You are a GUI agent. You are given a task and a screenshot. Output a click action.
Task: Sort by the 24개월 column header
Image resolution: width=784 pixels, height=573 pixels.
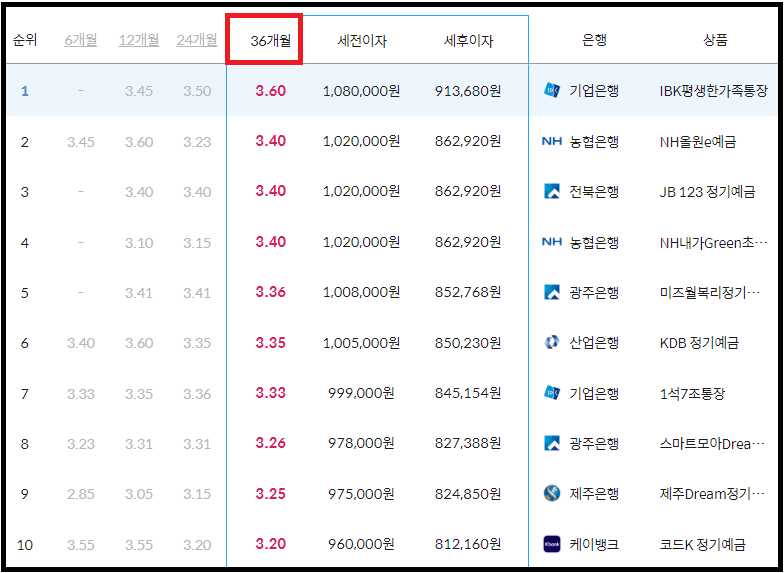click(x=196, y=40)
